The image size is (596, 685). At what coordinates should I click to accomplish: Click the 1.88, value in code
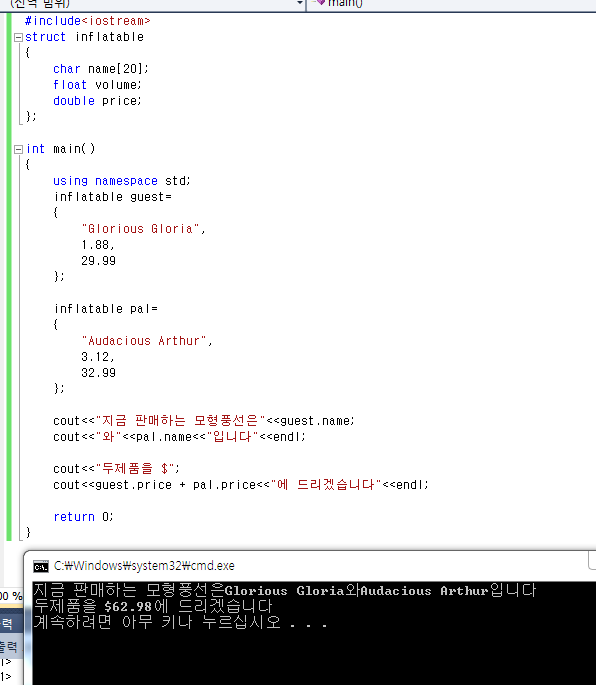point(98,245)
